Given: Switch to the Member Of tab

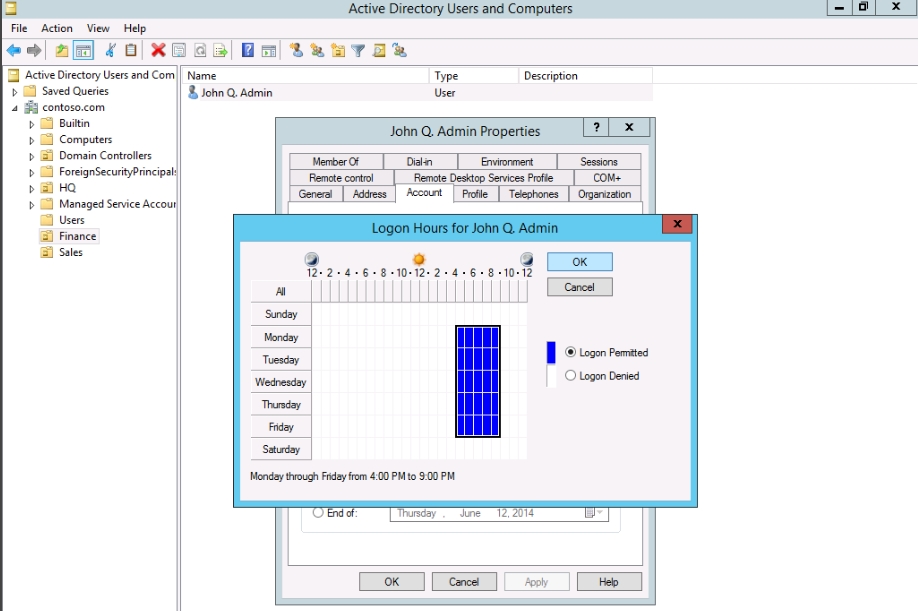Looking at the screenshot, I should click(x=335, y=161).
